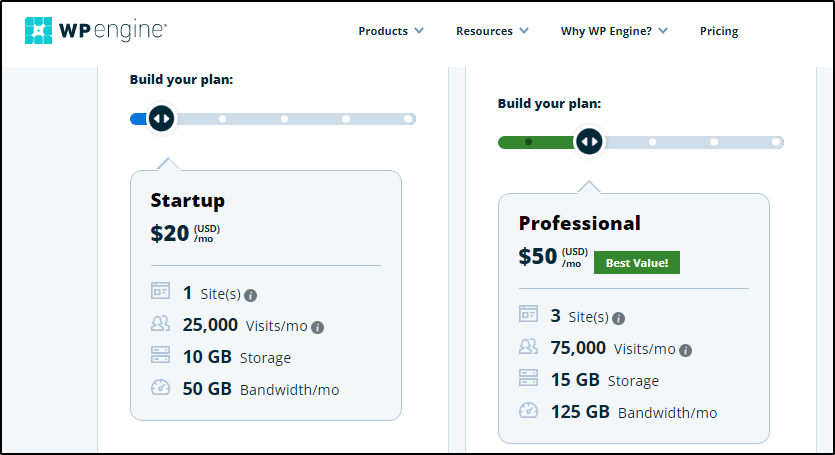Select third stop on Startup plan slider
Viewport: 835px width, 455px height.
[284, 119]
